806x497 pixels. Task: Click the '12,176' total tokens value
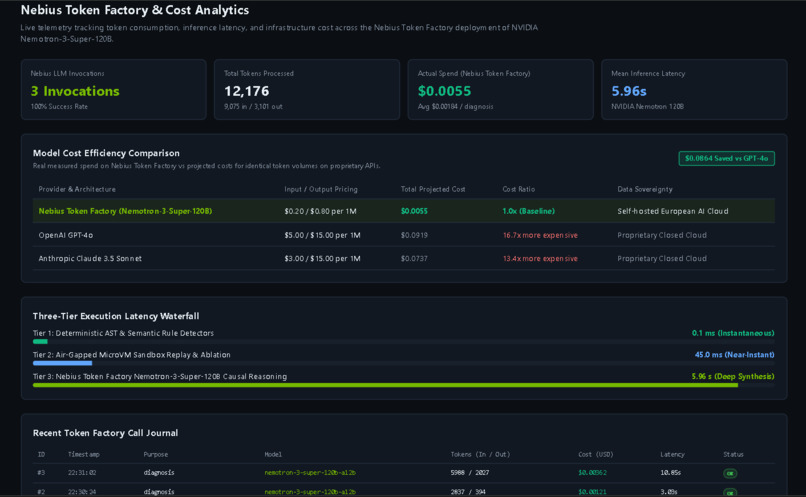247,91
